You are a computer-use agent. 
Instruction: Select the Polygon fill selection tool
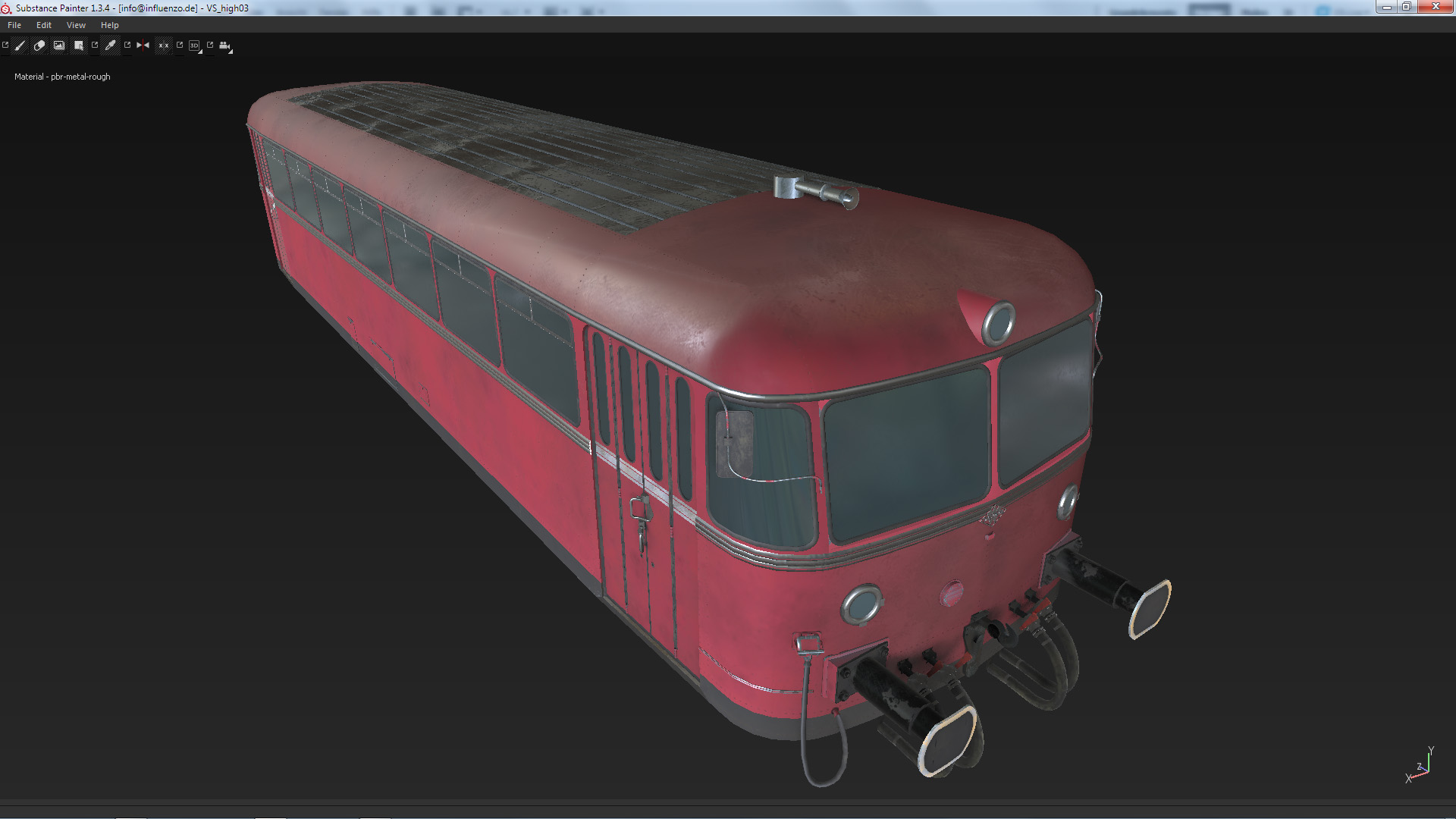(78, 45)
